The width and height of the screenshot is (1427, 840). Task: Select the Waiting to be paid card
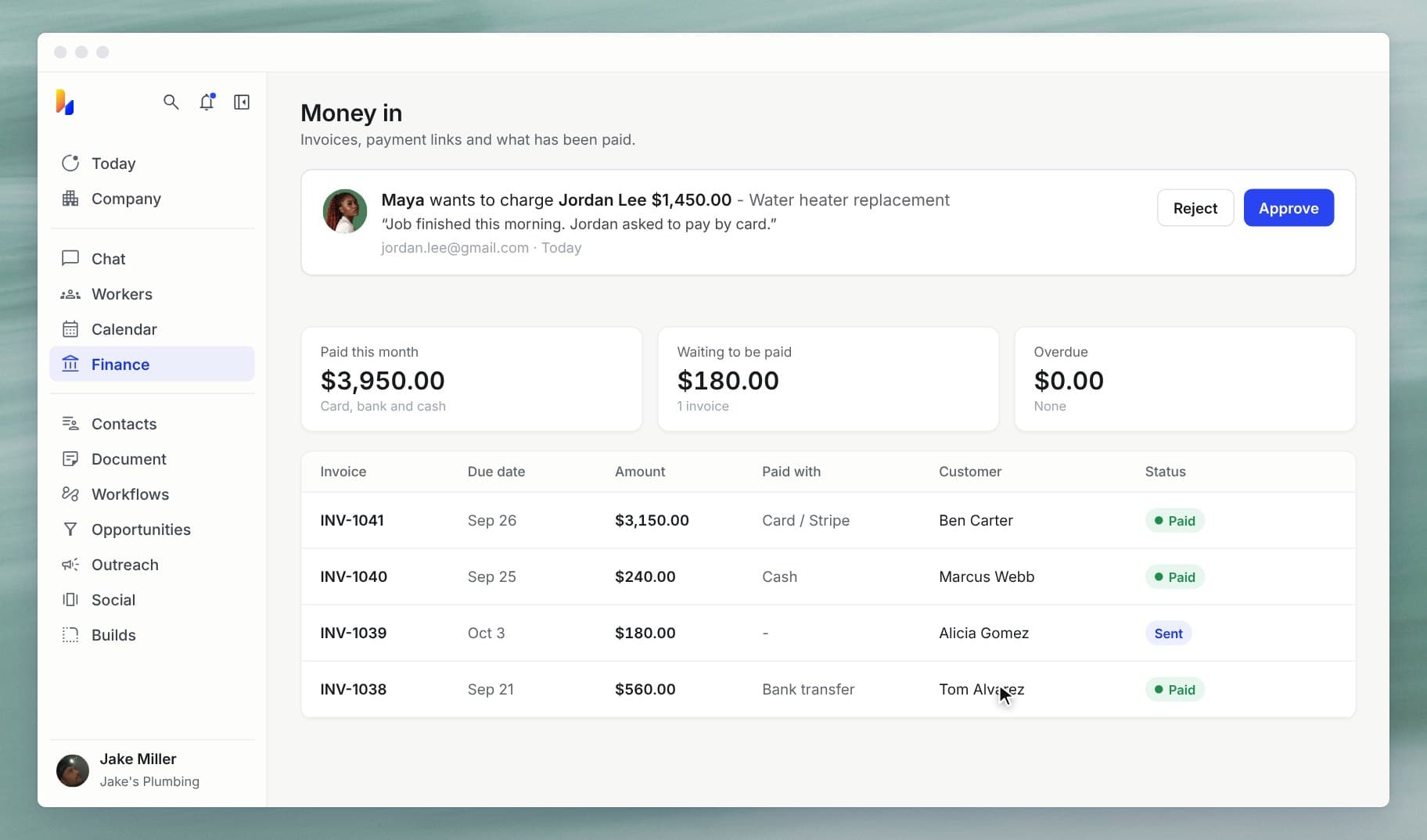pyautogui.click(x=828, y=379)
